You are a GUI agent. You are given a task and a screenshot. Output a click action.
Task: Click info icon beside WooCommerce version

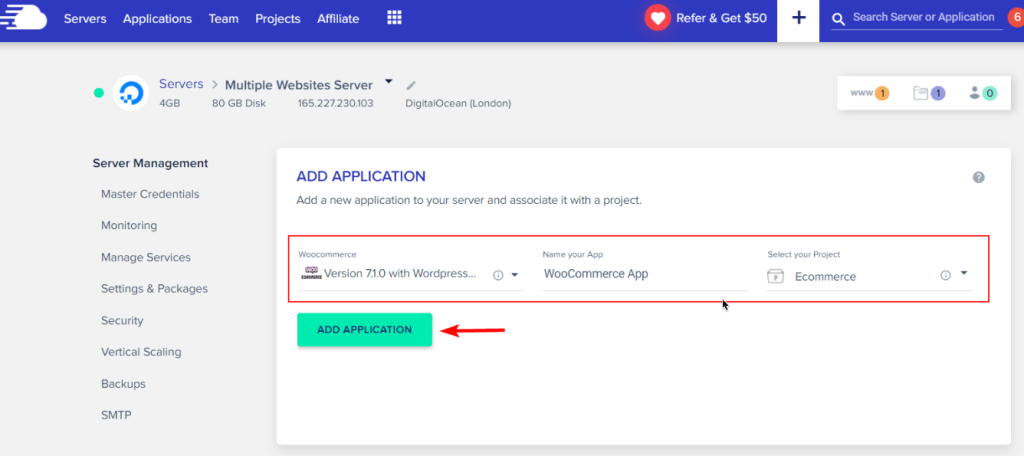point(498,275)
